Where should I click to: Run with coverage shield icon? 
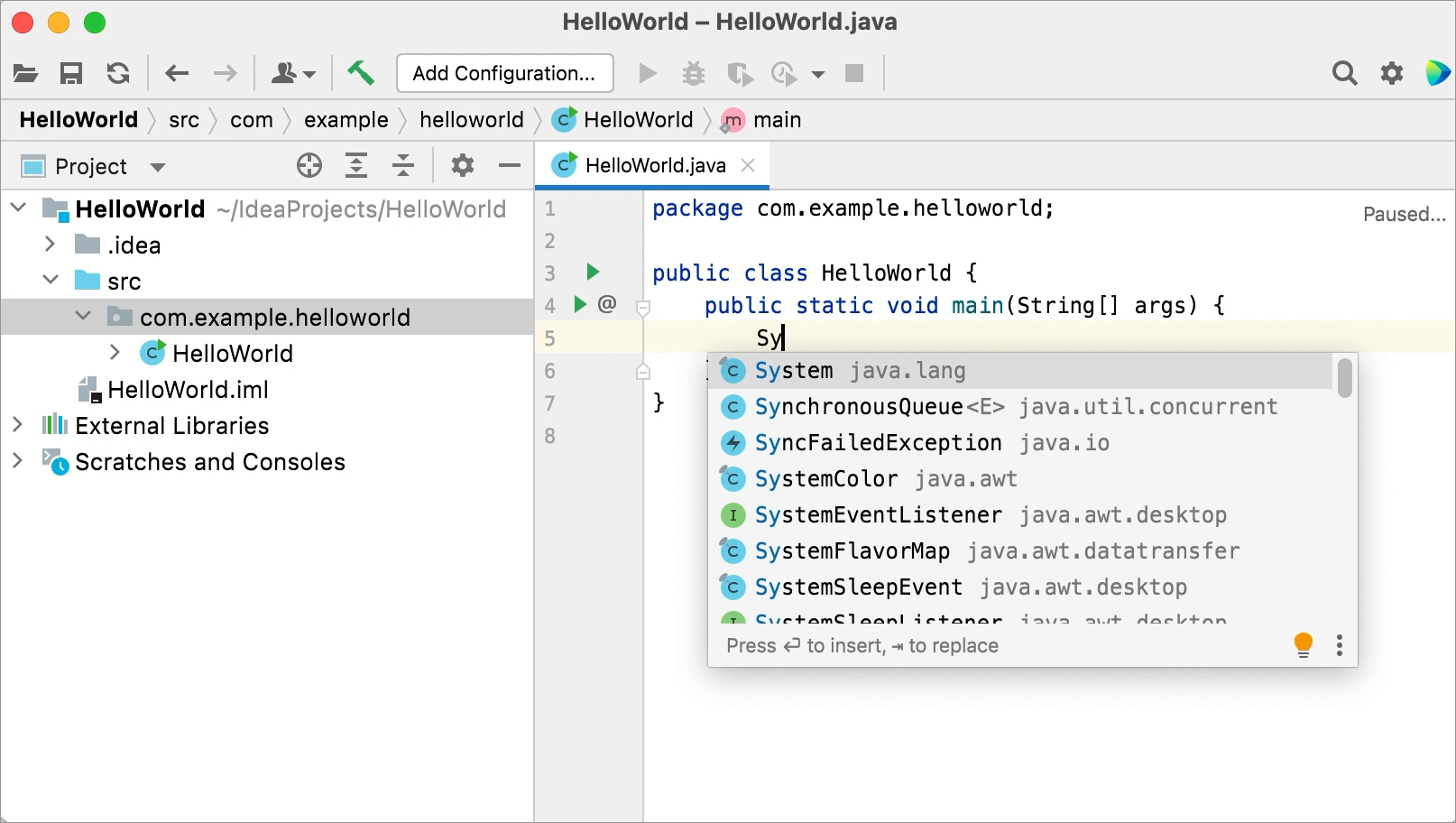(740, 73)
